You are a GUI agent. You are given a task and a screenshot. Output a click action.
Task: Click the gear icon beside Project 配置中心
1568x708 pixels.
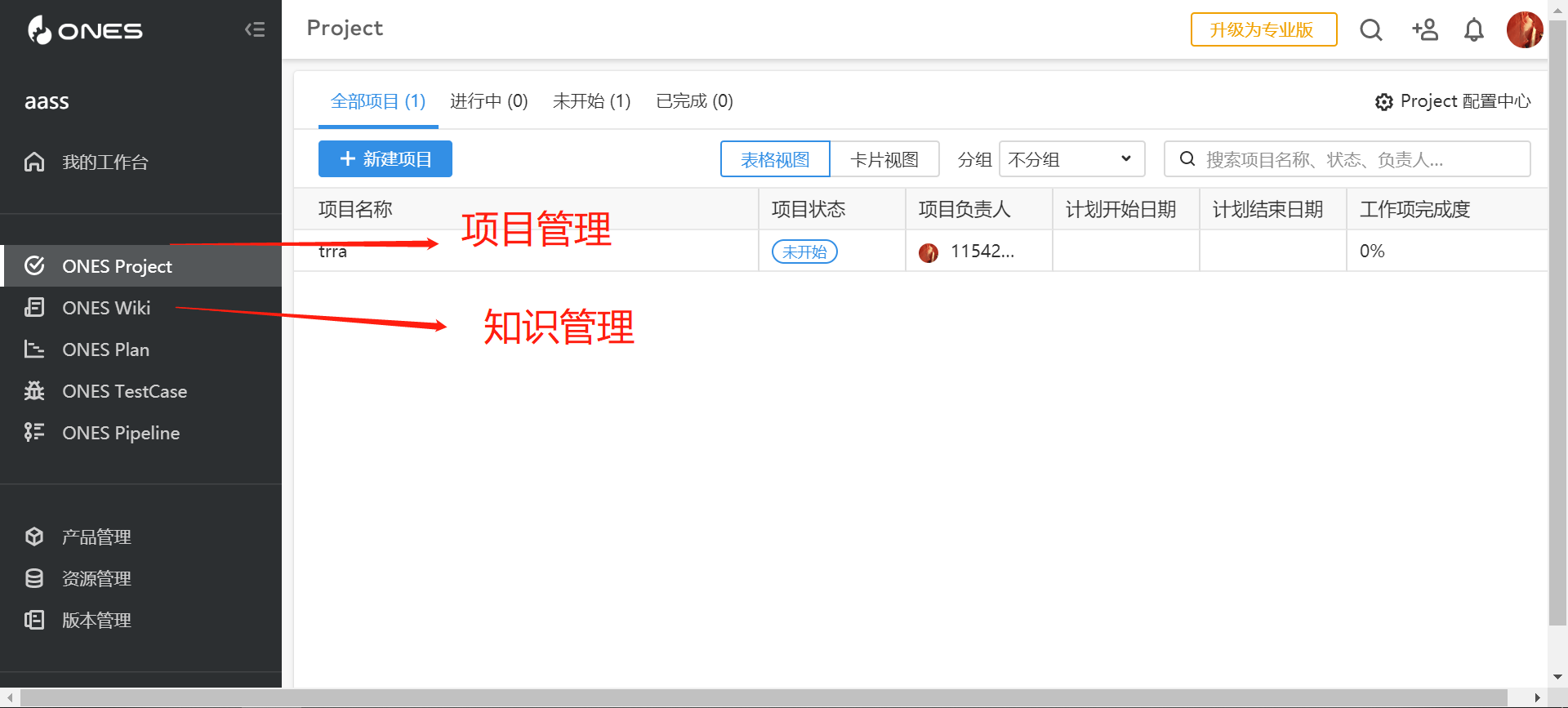point(1384,102)
